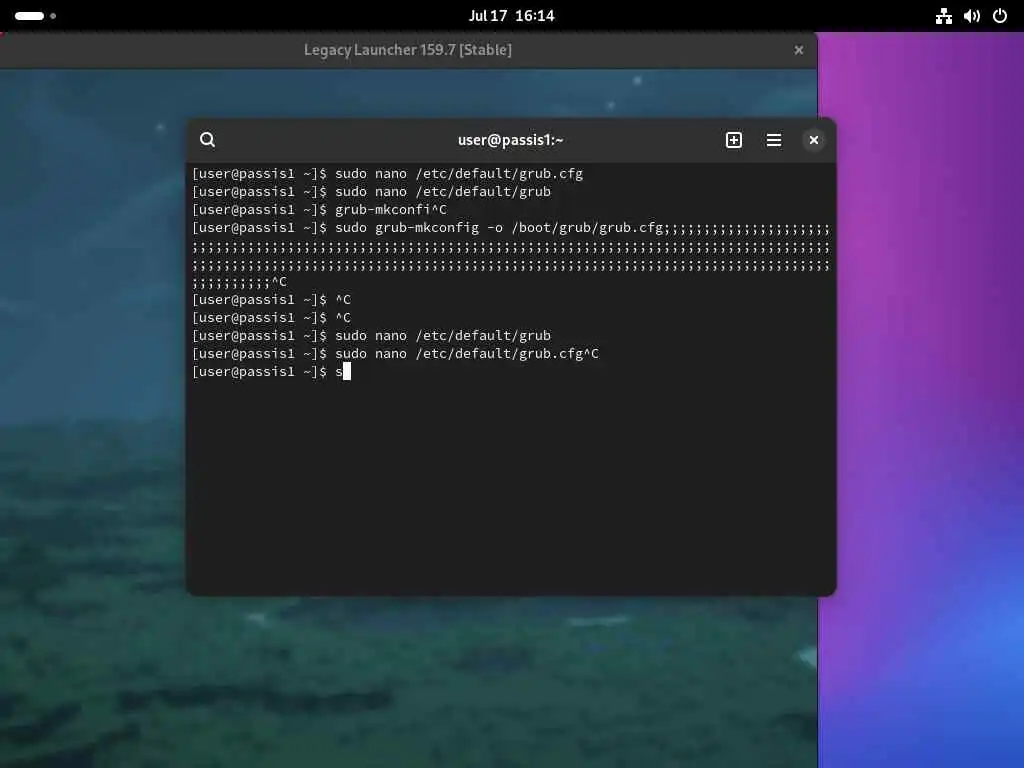Click the Legacy Launcher 159.7 [Stable] title bar
The height and width of the screenshot is (768, 1024).
point(408,50)
